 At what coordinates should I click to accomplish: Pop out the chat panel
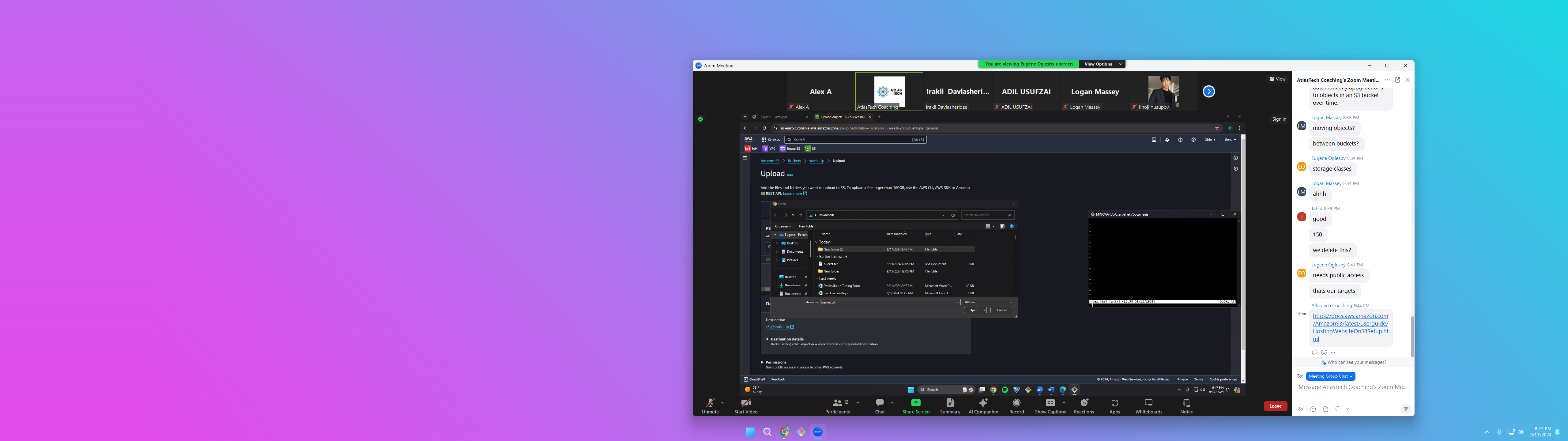1397,80
